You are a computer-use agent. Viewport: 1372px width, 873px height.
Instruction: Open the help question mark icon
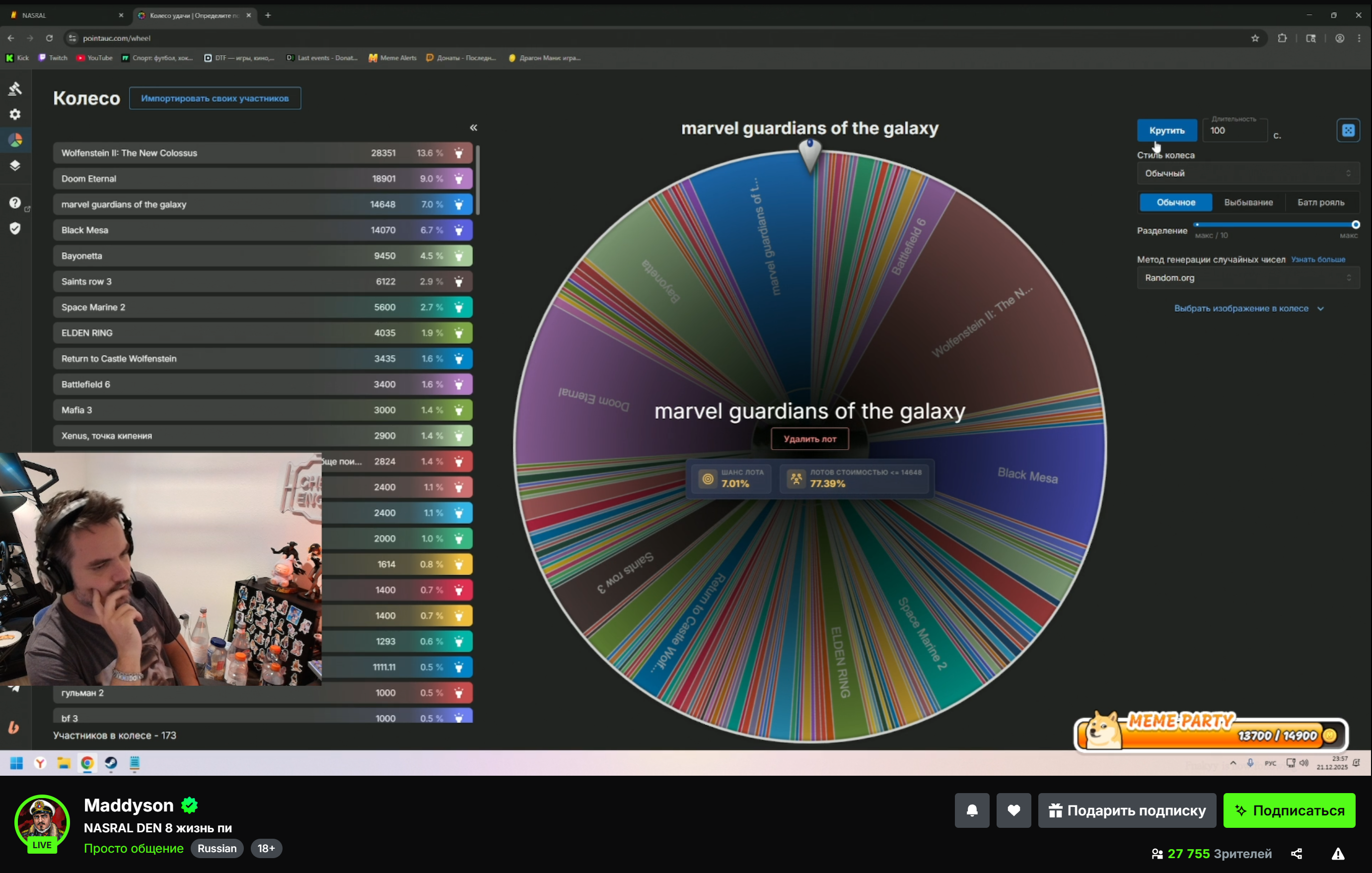[15, 202]
